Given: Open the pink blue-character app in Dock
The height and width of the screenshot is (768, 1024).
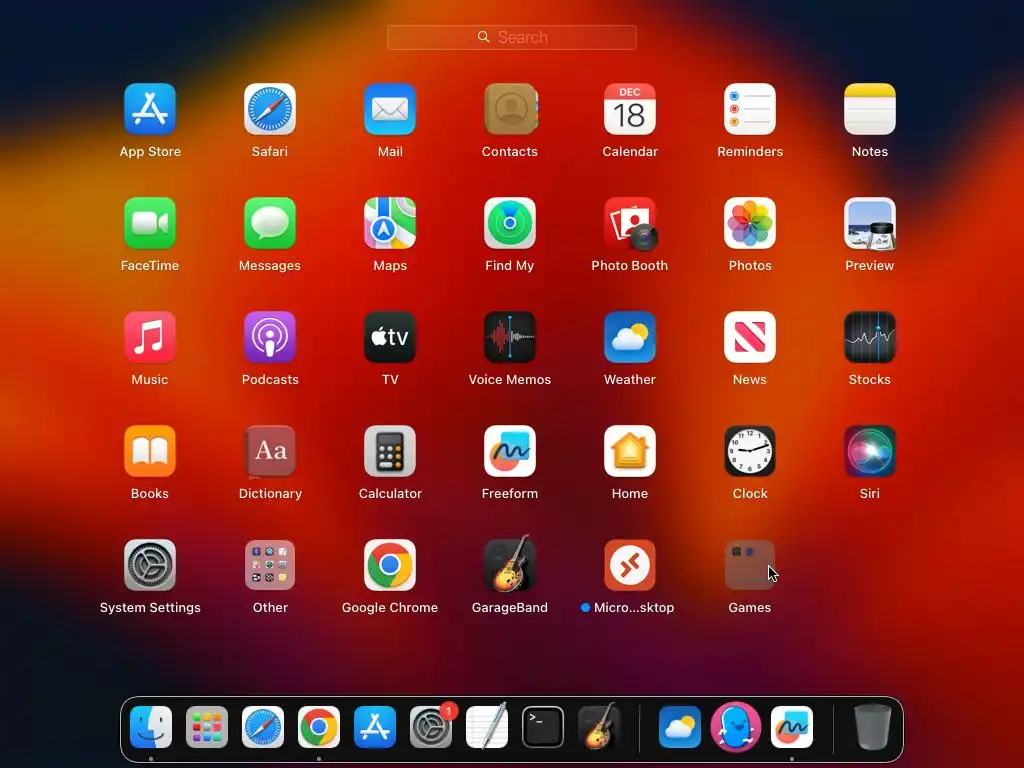Looking at the screenshot, I should [x=736, y=727].
